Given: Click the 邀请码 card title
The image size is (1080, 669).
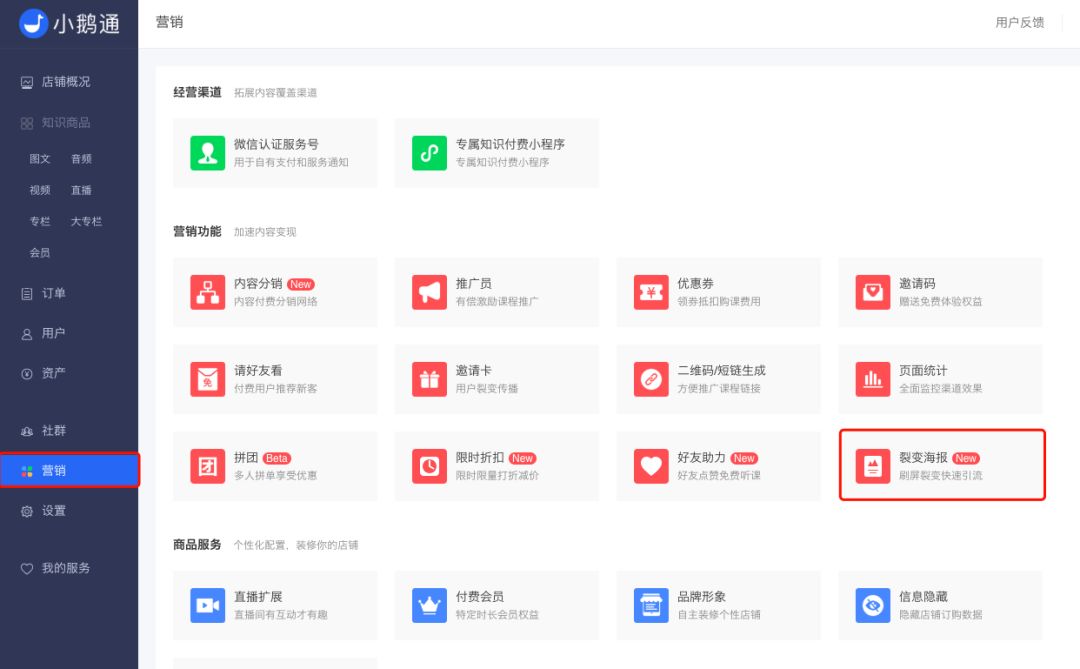Looking at the screenshot, I should click(x=917, y=283).
